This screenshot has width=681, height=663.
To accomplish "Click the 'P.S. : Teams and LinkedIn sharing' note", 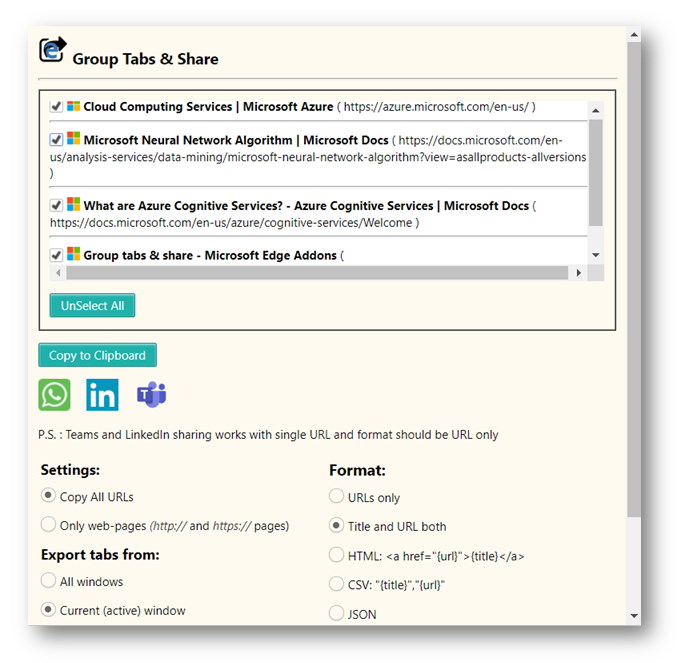I will 268,435.
